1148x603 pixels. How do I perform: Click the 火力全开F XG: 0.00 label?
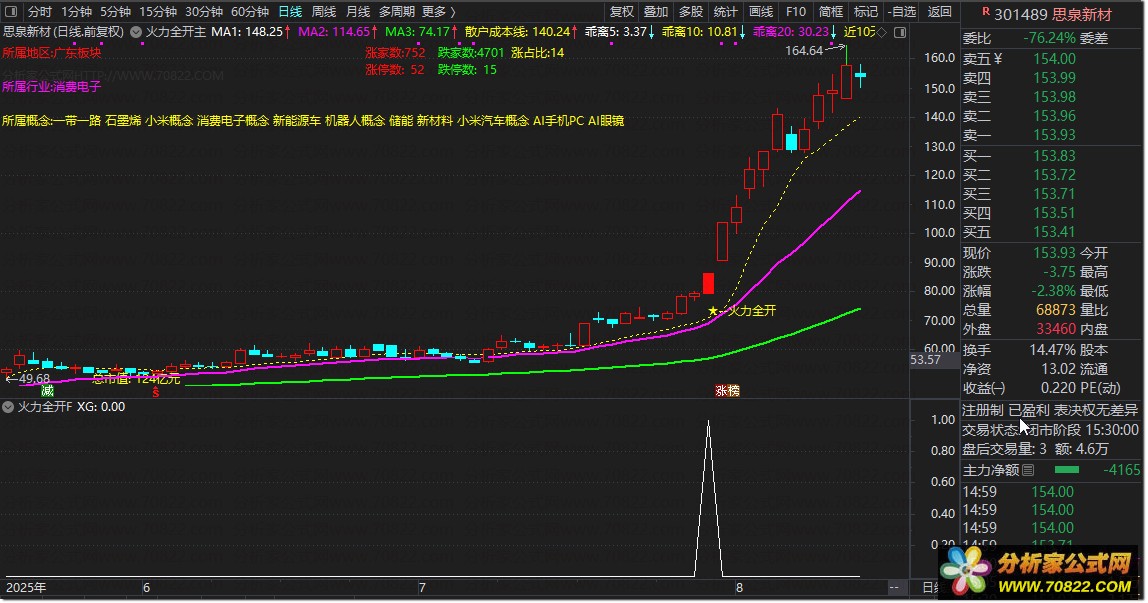[71, 407]
